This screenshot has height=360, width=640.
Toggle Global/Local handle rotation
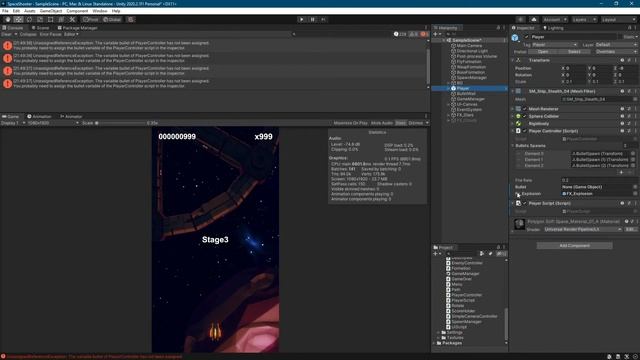coord(112,19)
